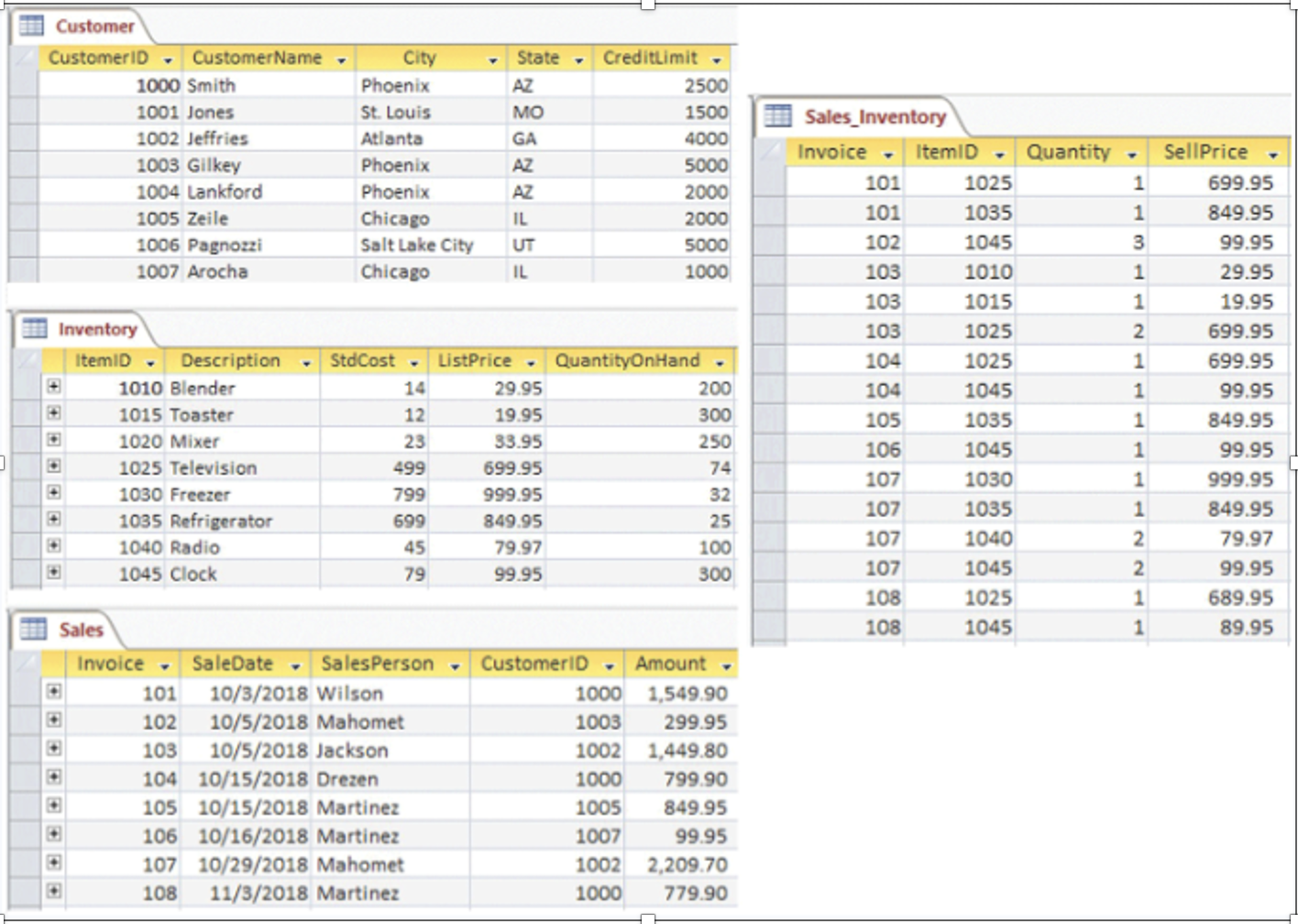Select the sale date "11/3/2018"
1298x924 pixels.
pos(246,892)
